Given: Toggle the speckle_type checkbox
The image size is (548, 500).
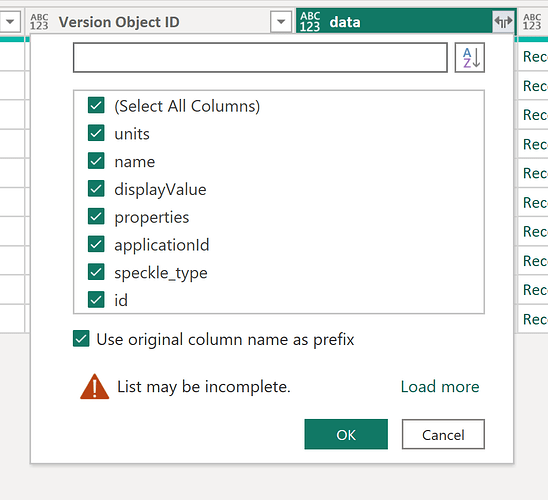Looking at the screenshot, I should click(x=96, y=272).
